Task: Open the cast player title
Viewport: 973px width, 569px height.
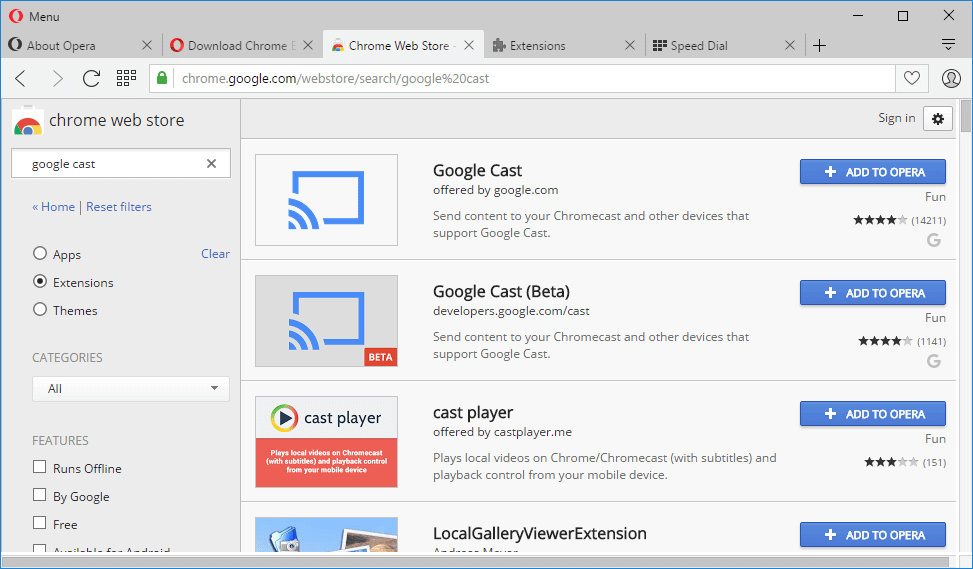Action: (x=473, y=413)
